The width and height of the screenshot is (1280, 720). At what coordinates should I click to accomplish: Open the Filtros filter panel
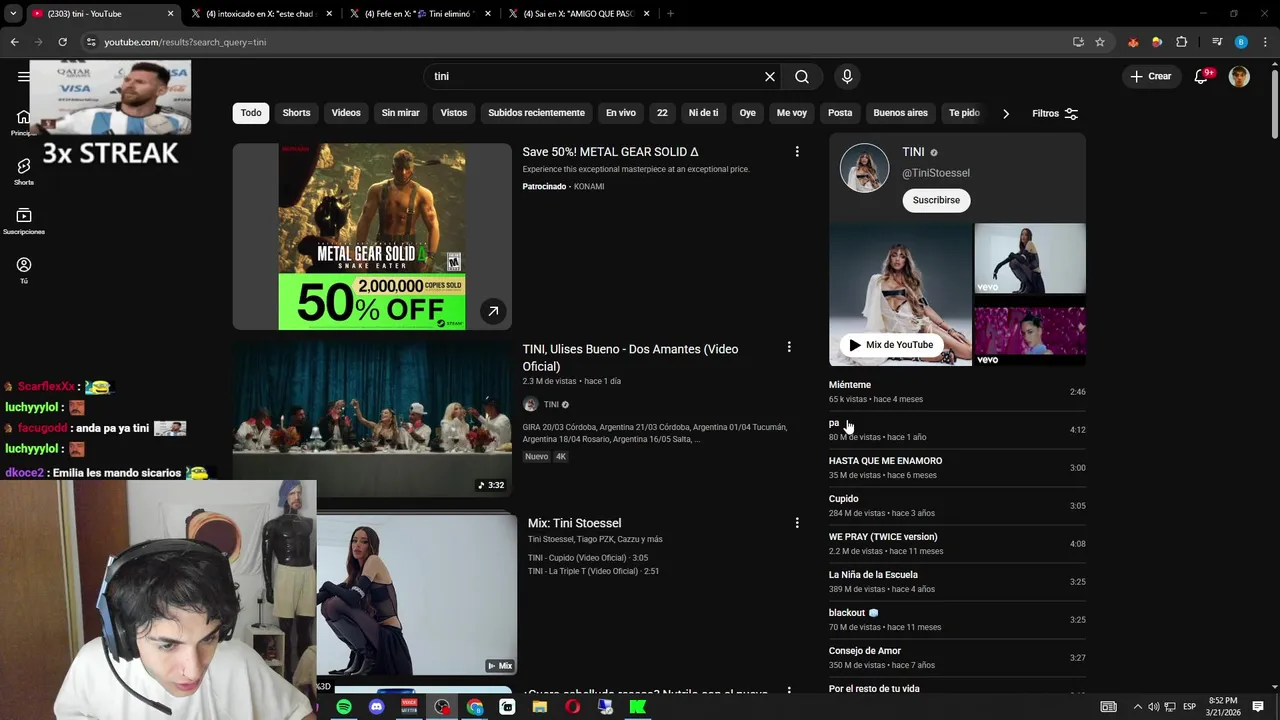click(1055, 114)
